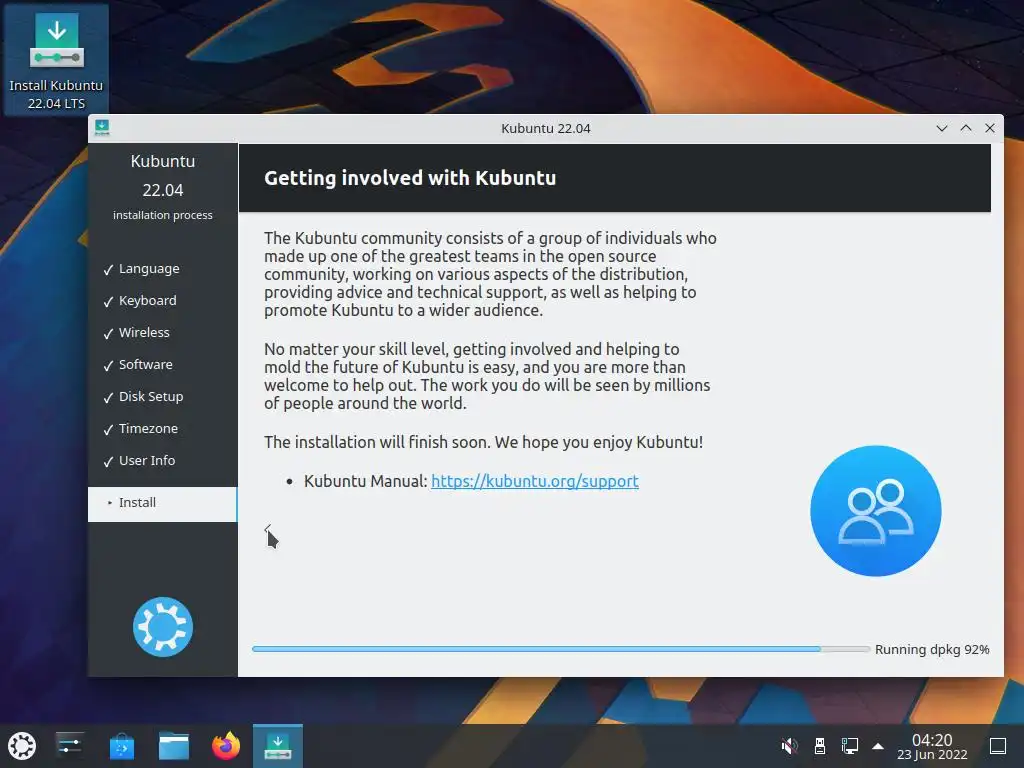Open System Settings from taskbar

pyautogui.click(x=69, y=746)
